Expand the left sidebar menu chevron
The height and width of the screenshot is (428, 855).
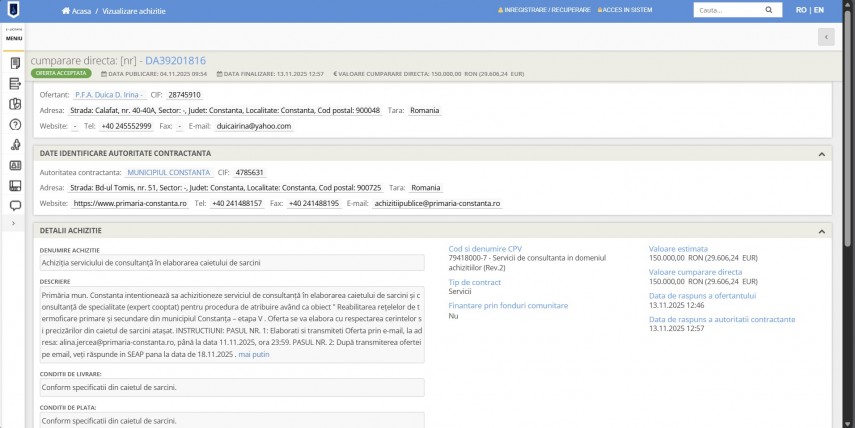point(13,223)
